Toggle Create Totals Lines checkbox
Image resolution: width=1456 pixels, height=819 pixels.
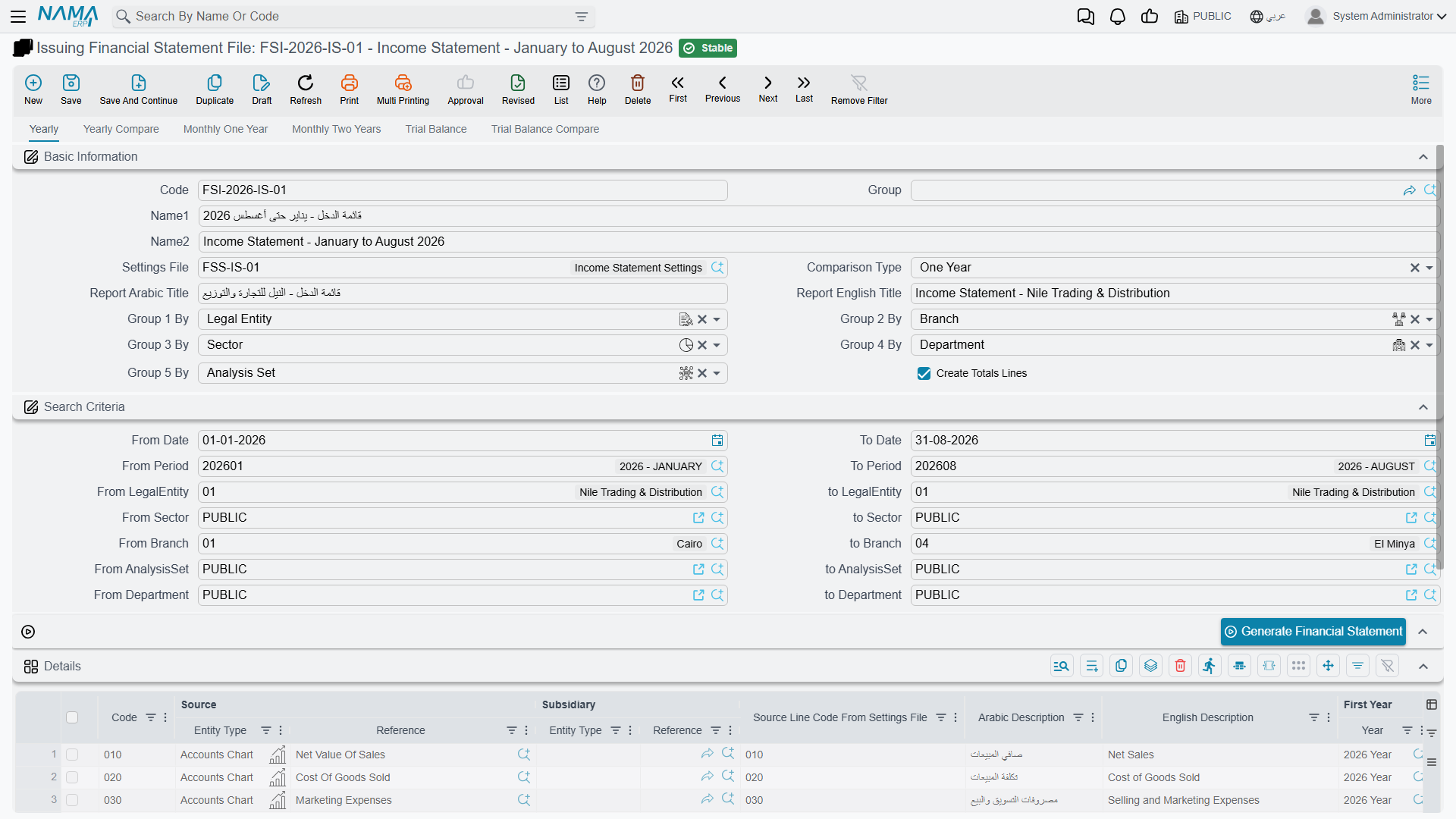[x=924, y=373]
